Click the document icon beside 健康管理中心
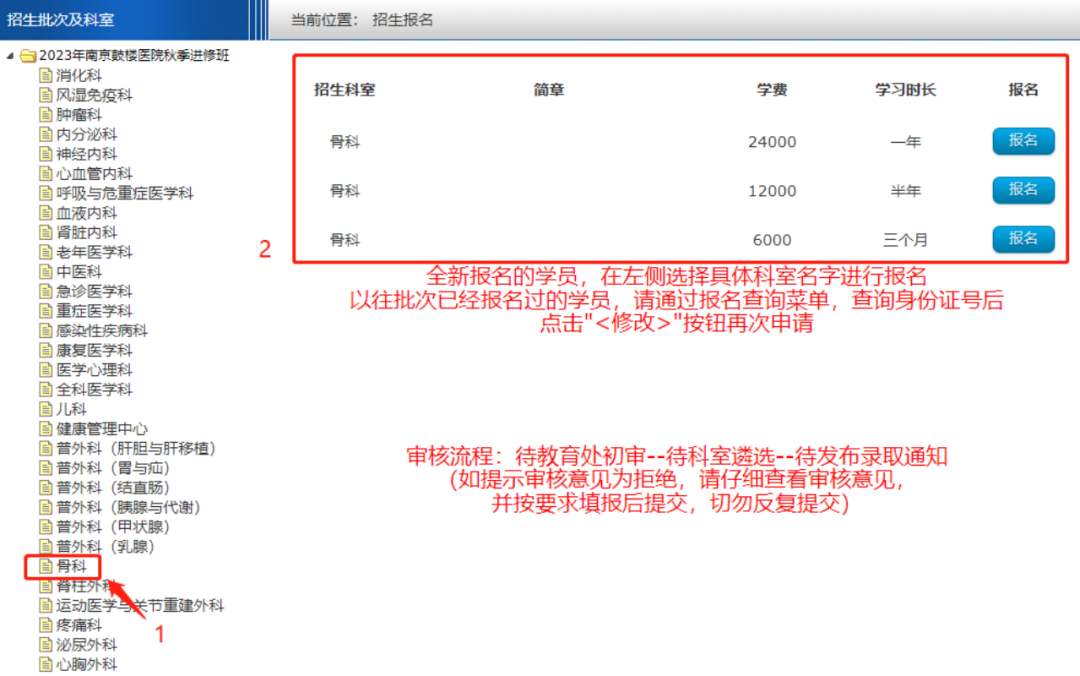 point(46,429)
